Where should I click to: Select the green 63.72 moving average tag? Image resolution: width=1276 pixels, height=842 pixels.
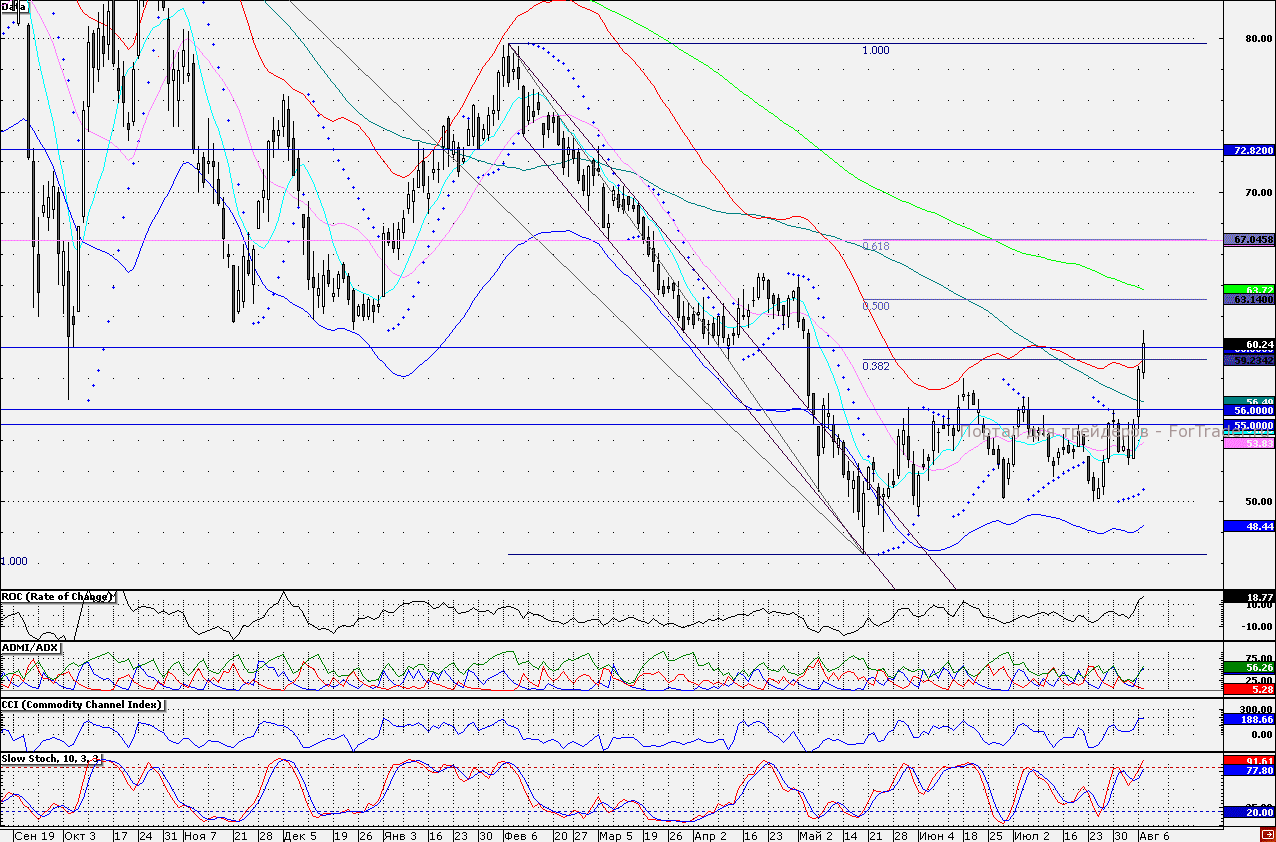1248,289
